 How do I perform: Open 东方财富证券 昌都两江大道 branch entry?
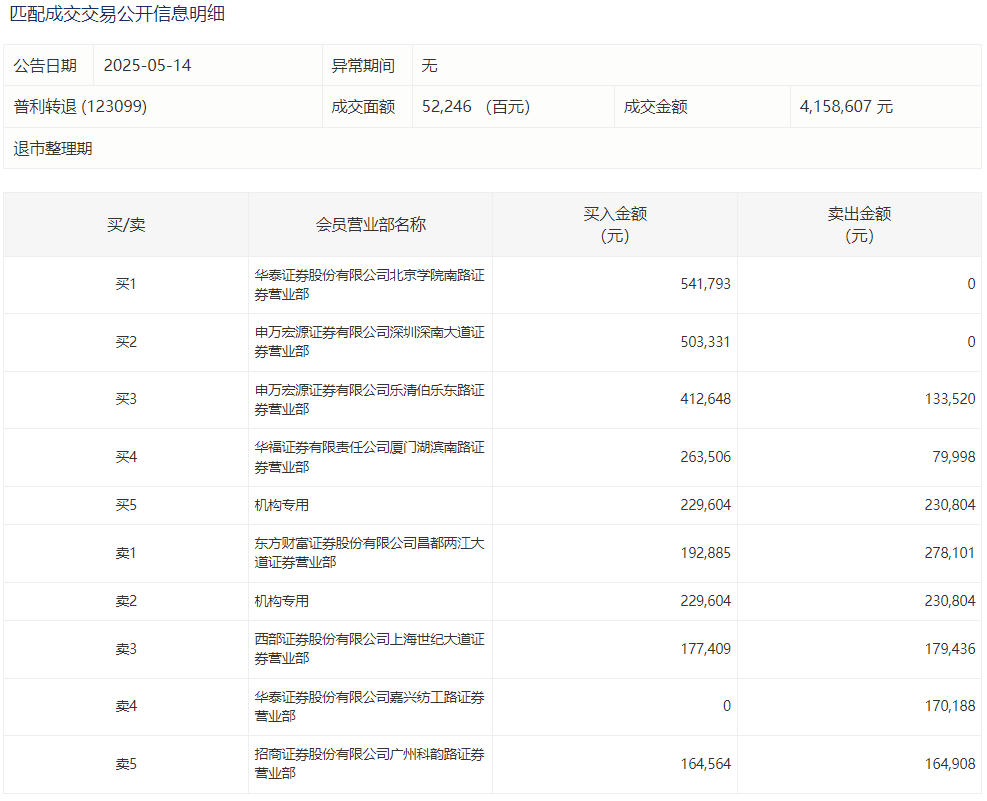[x=369, y=553]
